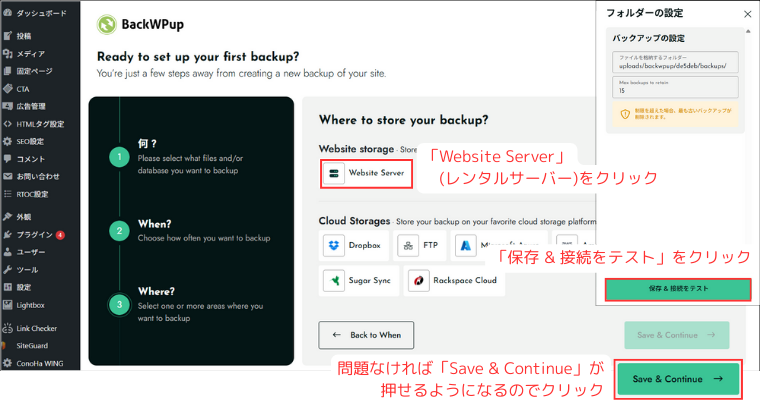The height and width of the screenshot is (412, 760).
Task: Choose Rackspace Cloud storage
Action: (x=454, y=280)
